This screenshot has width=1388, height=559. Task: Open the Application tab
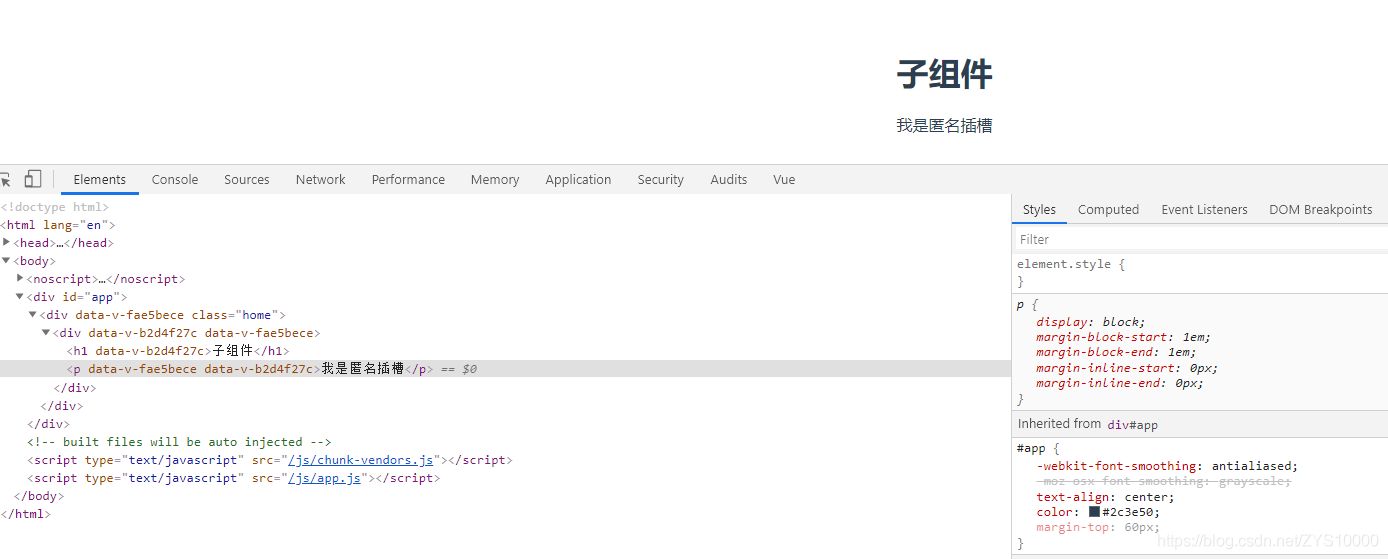(x=578, y=179)
